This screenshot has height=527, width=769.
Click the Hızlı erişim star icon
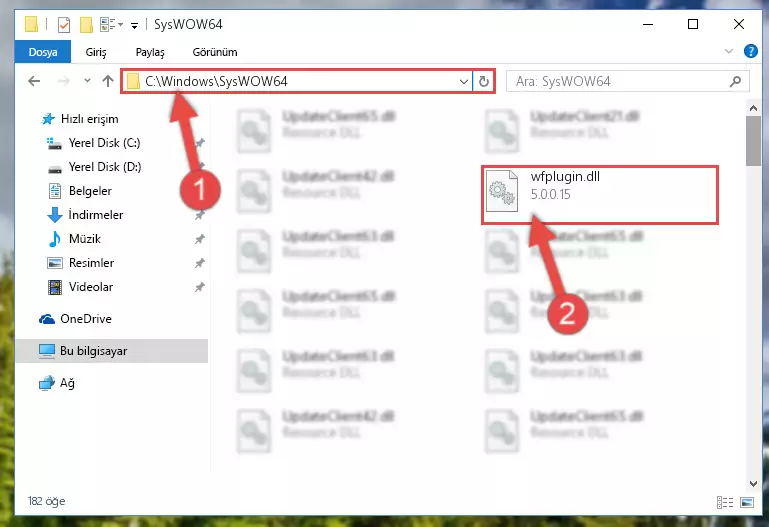[x=48, y=119]
